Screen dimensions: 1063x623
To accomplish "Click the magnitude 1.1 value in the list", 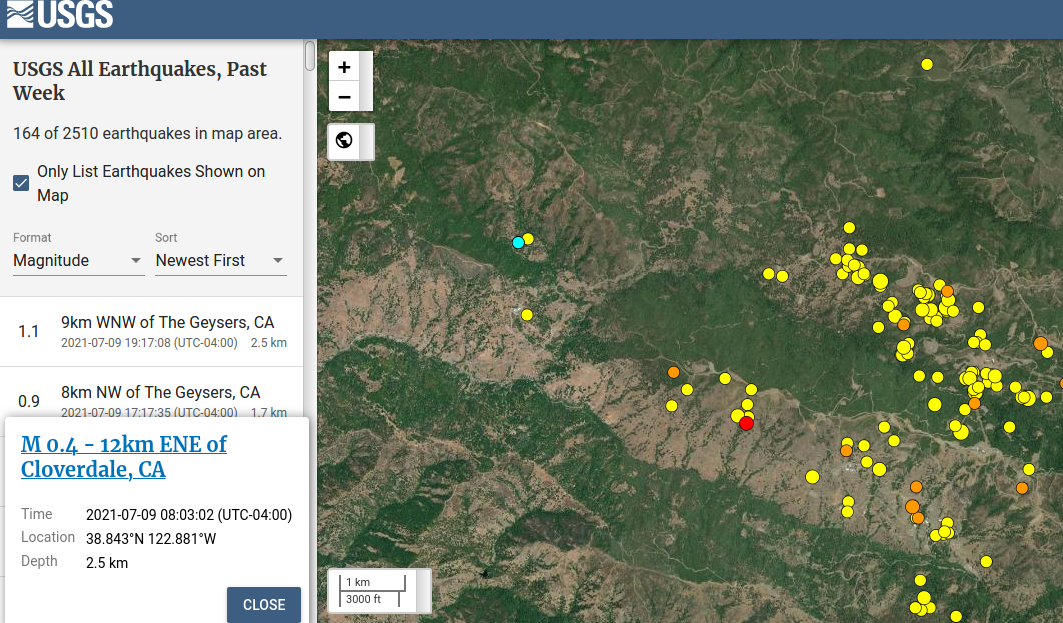I will pos(28,331).
